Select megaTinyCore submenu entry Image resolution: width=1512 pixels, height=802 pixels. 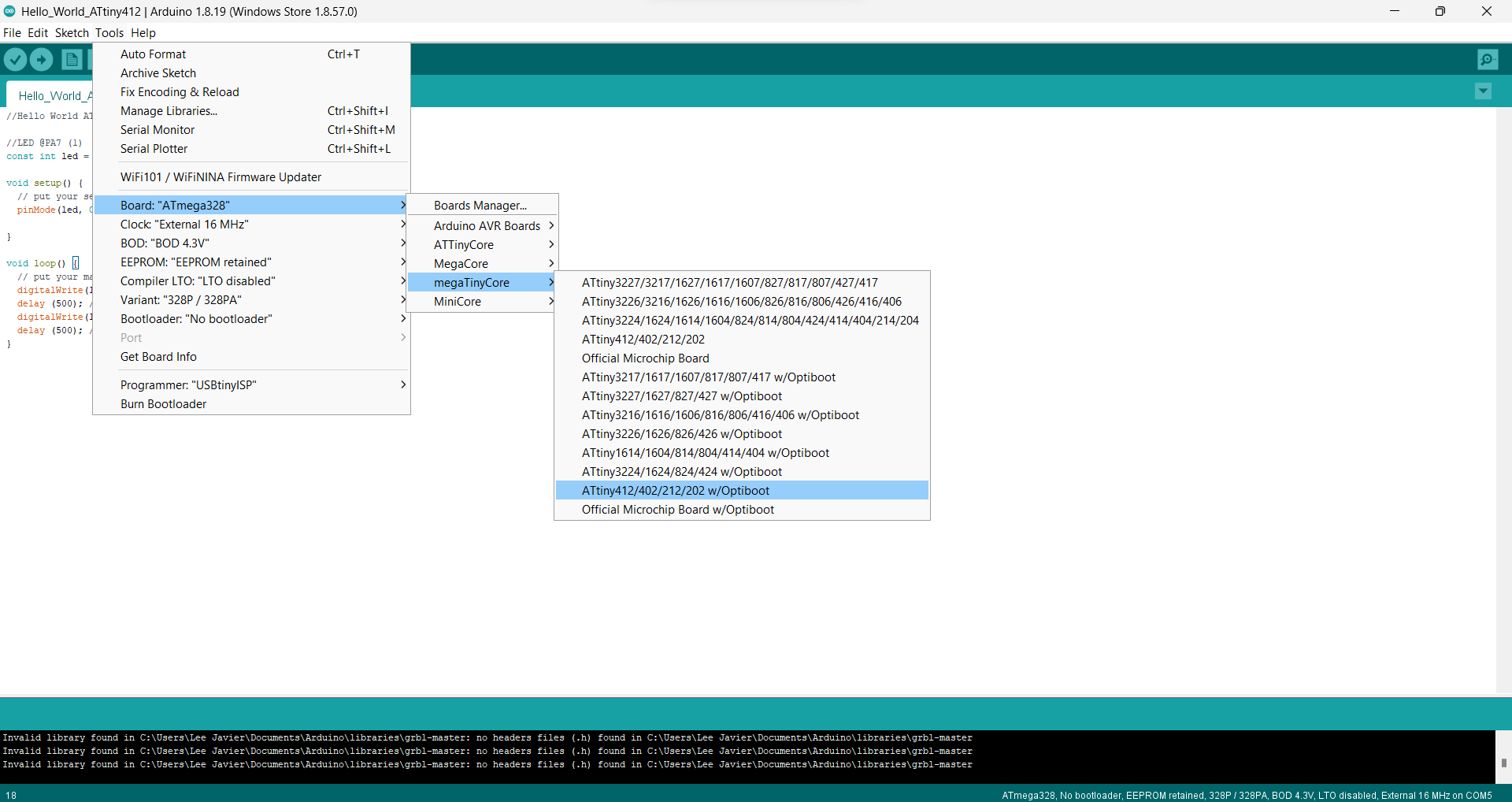(482, 283)
